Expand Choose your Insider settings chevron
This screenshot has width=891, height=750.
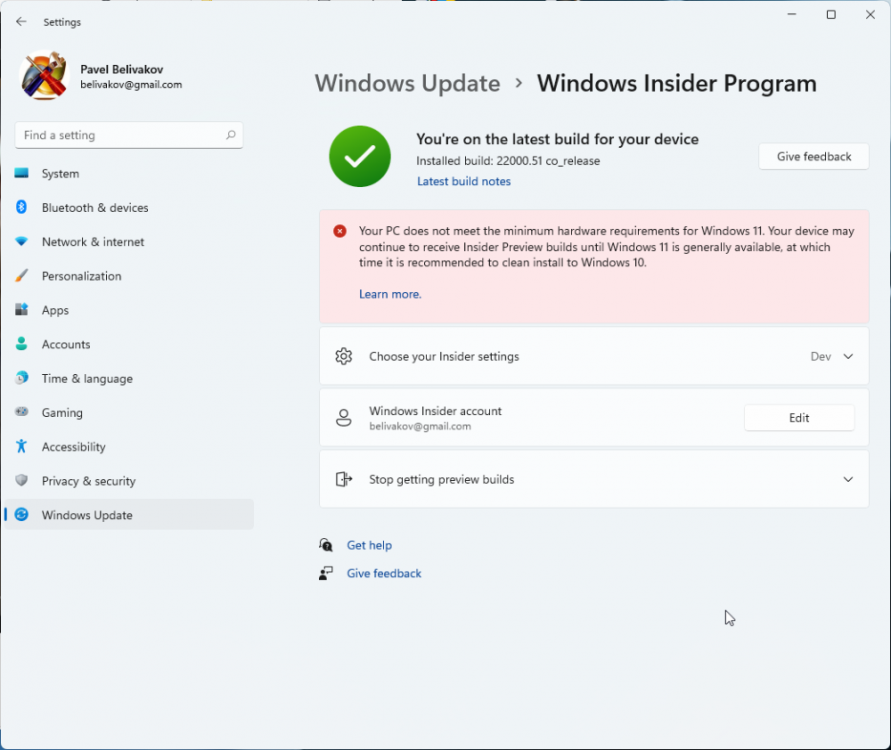coord(848,356)
